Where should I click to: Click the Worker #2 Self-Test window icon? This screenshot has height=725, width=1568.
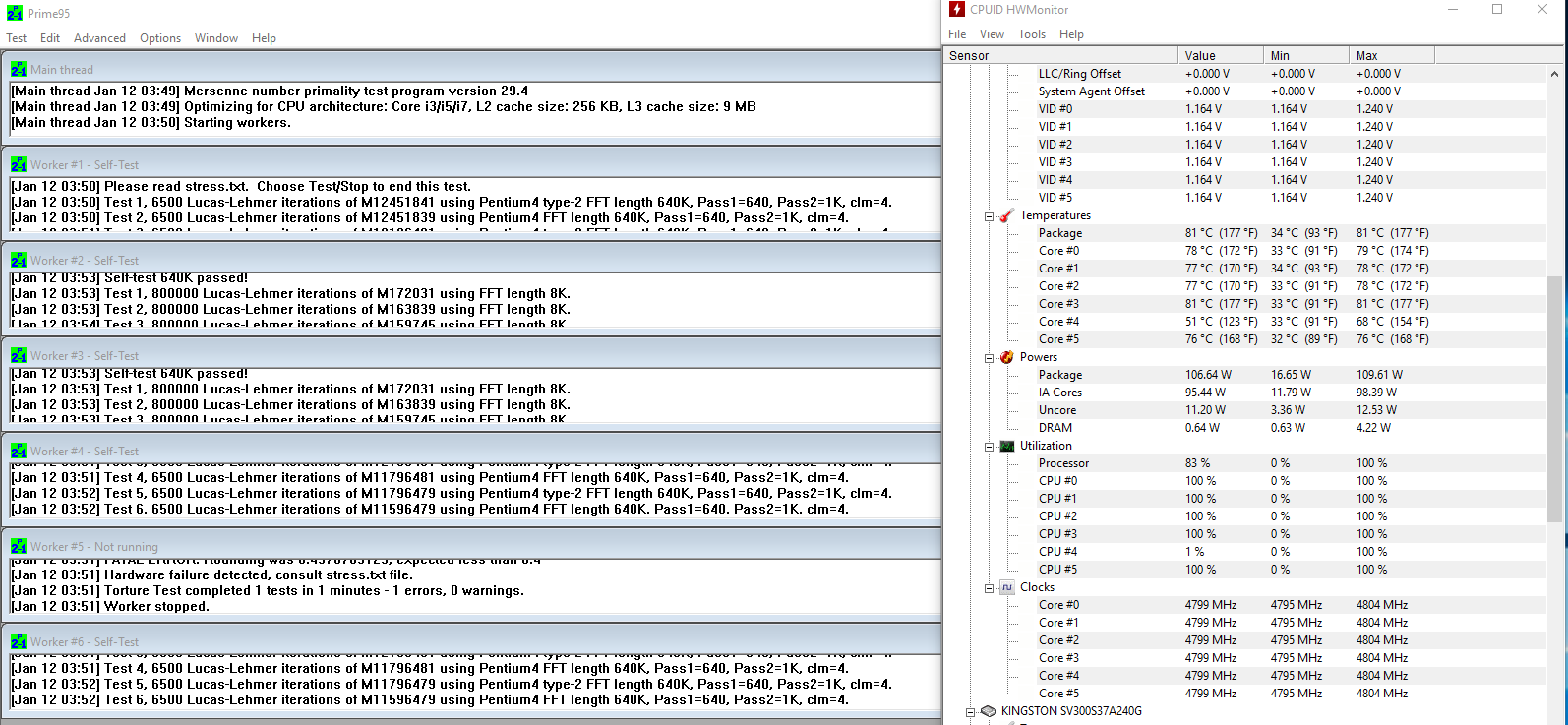(x=19, y=261)
